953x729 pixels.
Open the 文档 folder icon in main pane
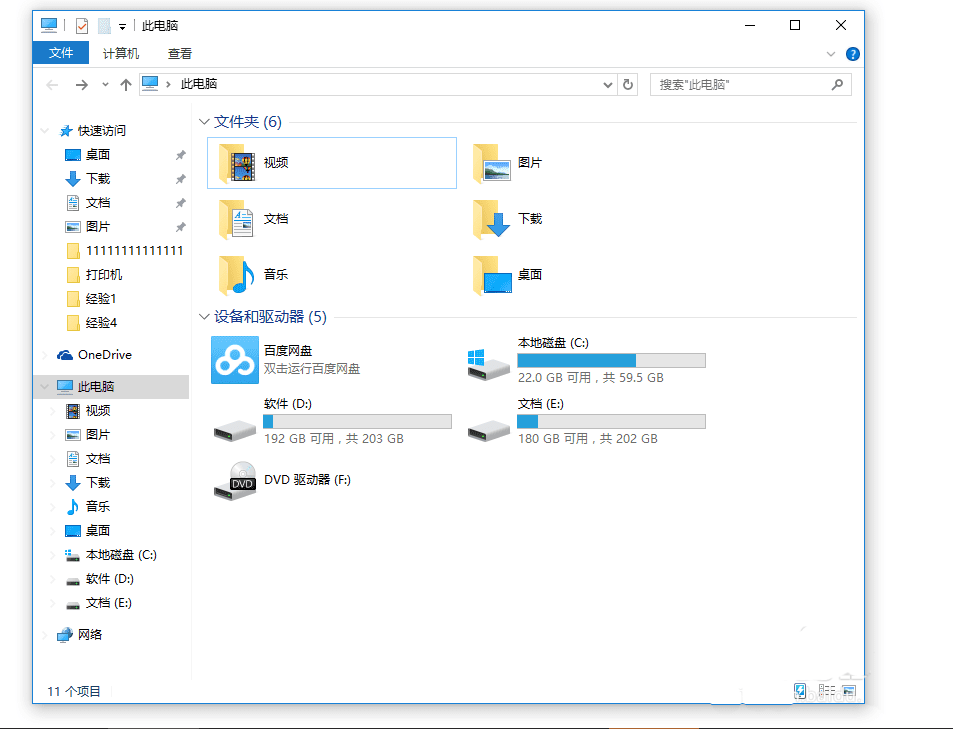point(236,219)
